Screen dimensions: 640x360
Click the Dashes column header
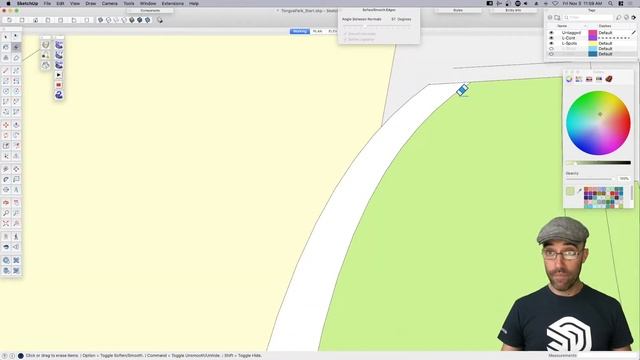605,26
